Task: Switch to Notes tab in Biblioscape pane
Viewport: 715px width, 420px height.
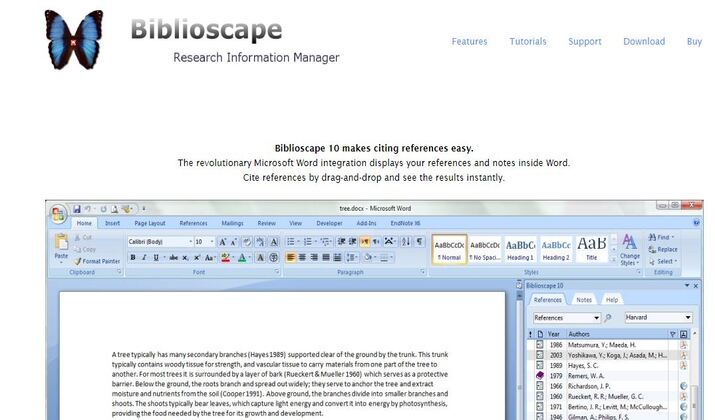Action: (584, 300)
